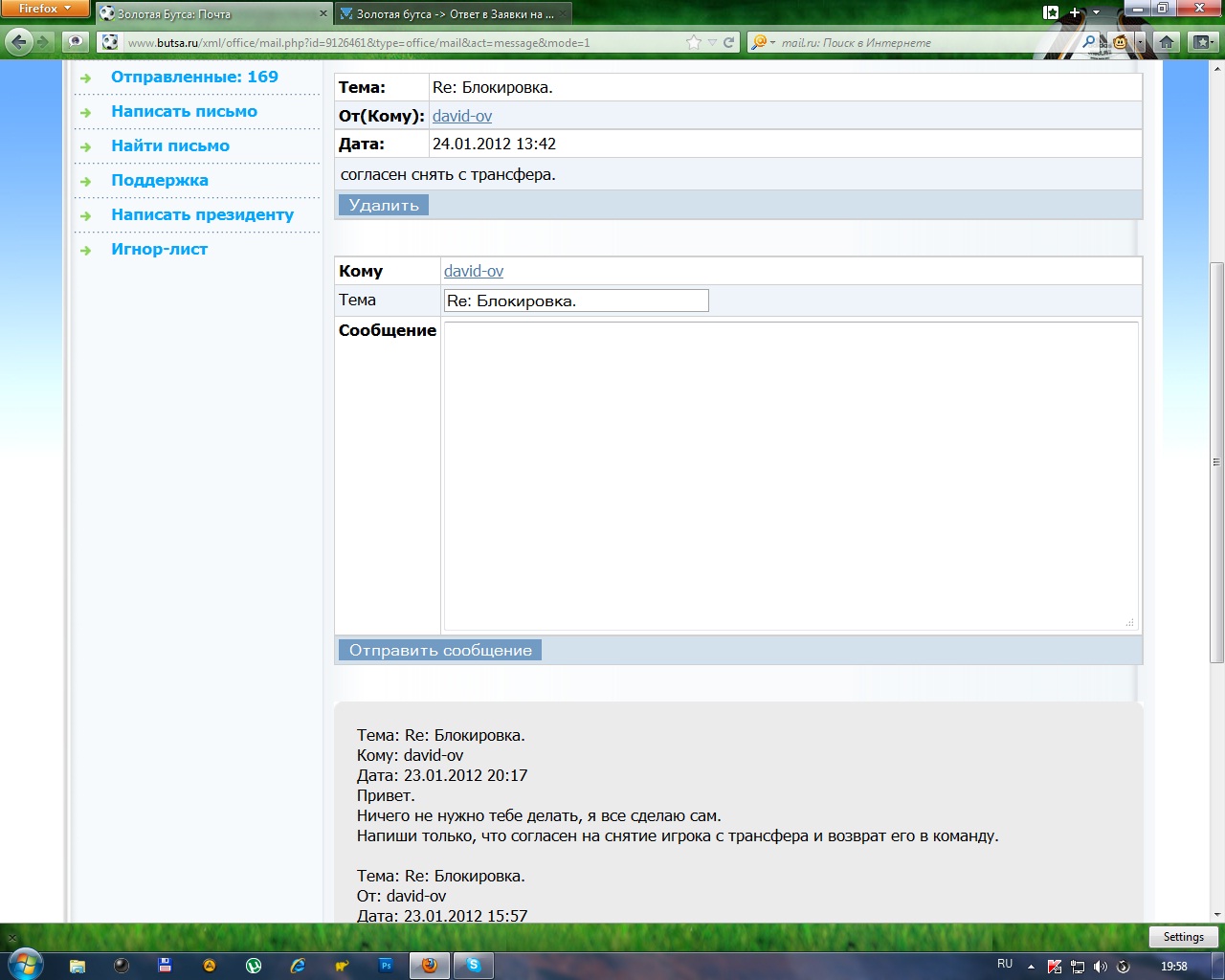1225x980 pixels.
Task: Click the page vertical scrollbar thumb
Action: click(x=1216, y=462)
